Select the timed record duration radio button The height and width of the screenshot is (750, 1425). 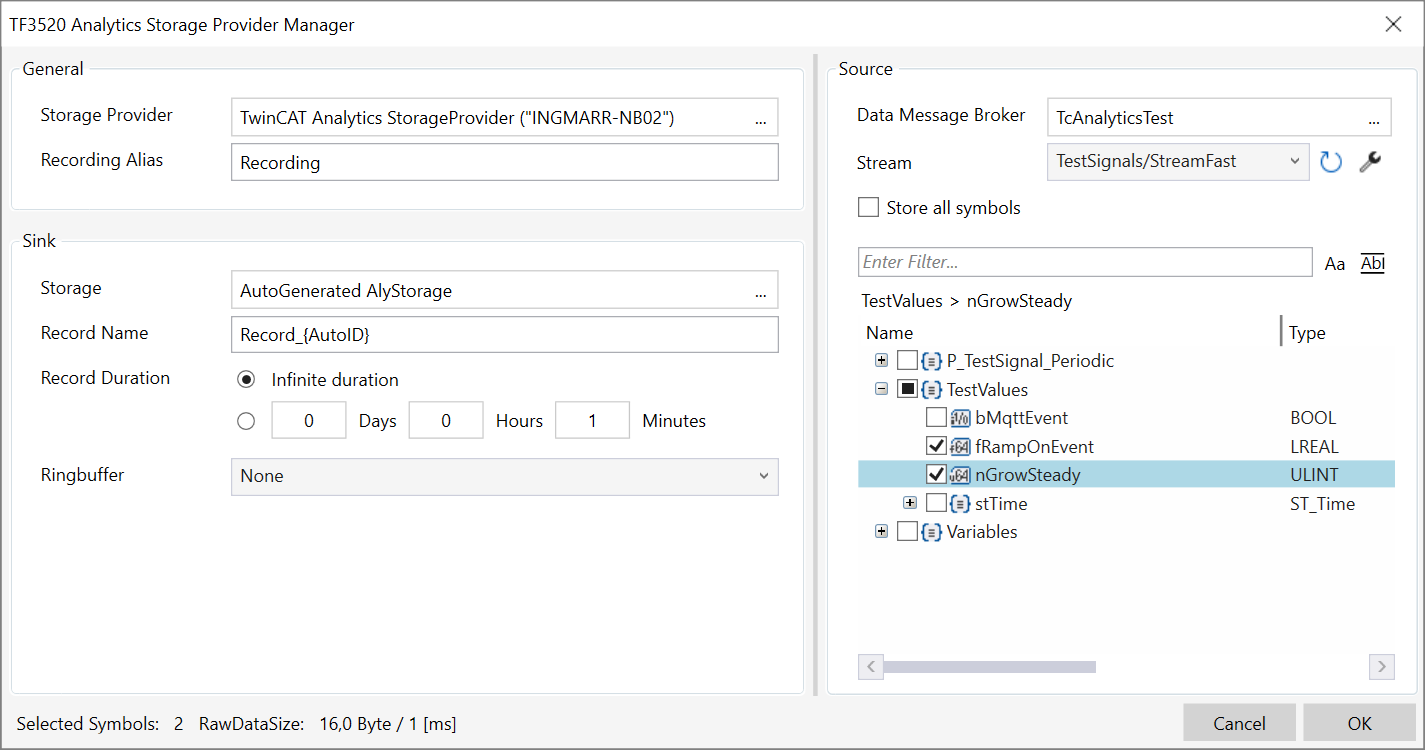246,421
